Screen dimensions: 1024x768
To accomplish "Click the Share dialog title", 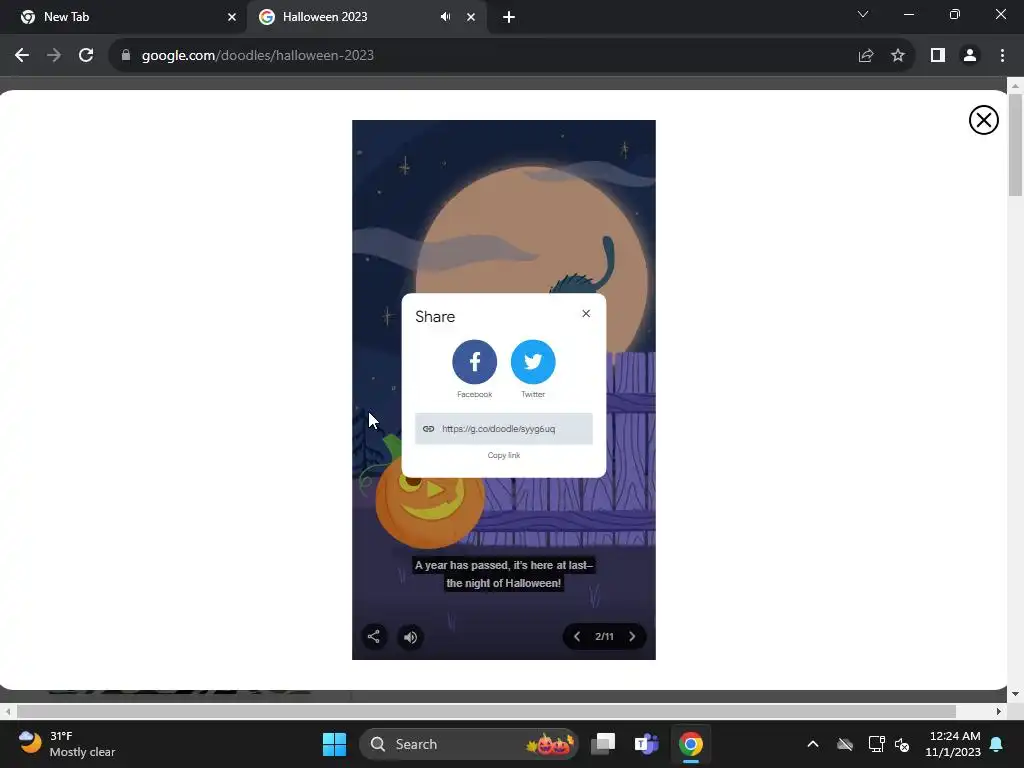I will (435, 317).
